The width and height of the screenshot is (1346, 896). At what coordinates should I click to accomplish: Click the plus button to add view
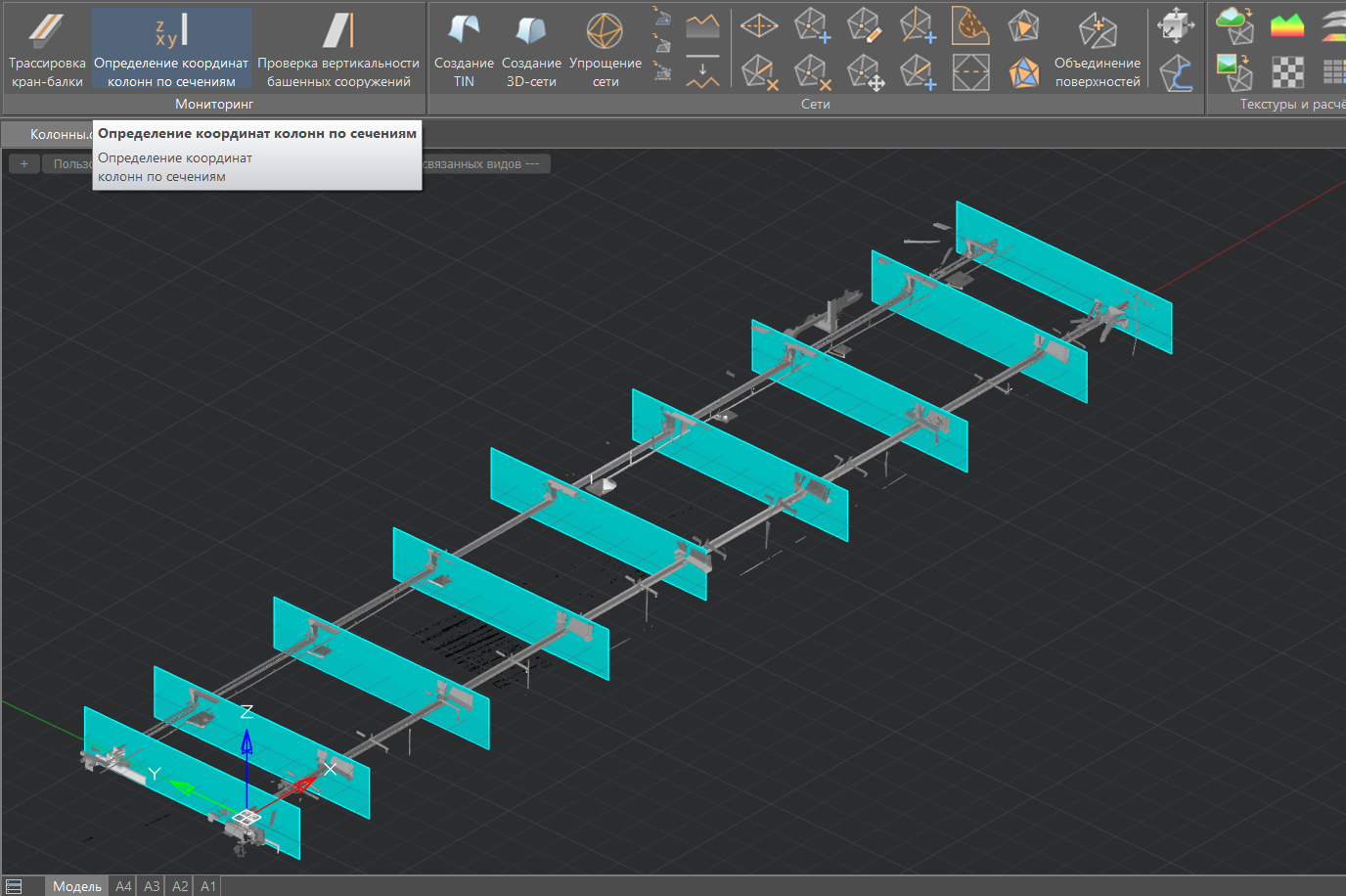[24, 164]
